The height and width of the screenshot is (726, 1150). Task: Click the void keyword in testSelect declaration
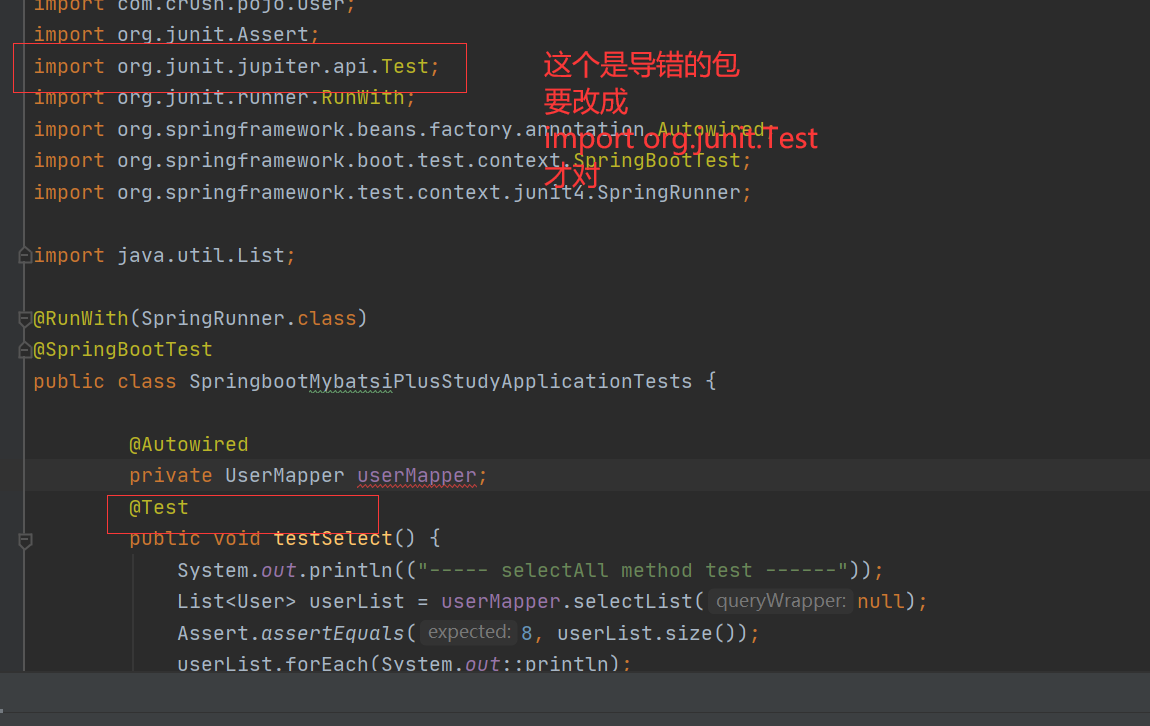[236, 538]
